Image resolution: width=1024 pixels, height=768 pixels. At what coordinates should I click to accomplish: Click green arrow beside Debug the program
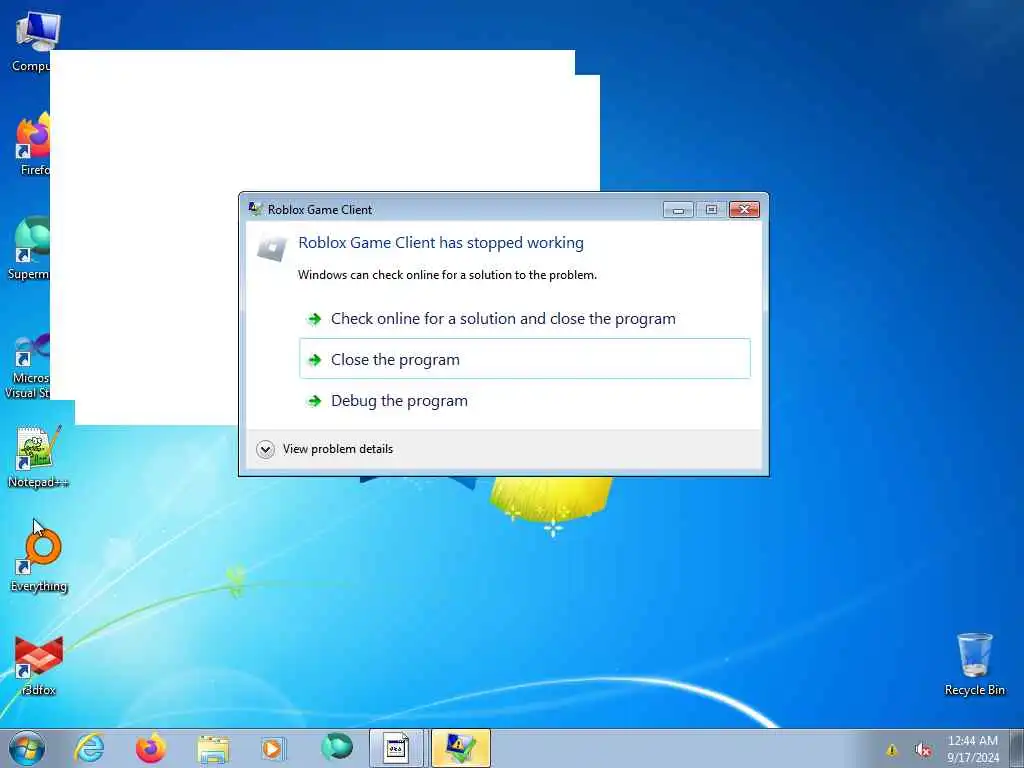coord(315,401)
